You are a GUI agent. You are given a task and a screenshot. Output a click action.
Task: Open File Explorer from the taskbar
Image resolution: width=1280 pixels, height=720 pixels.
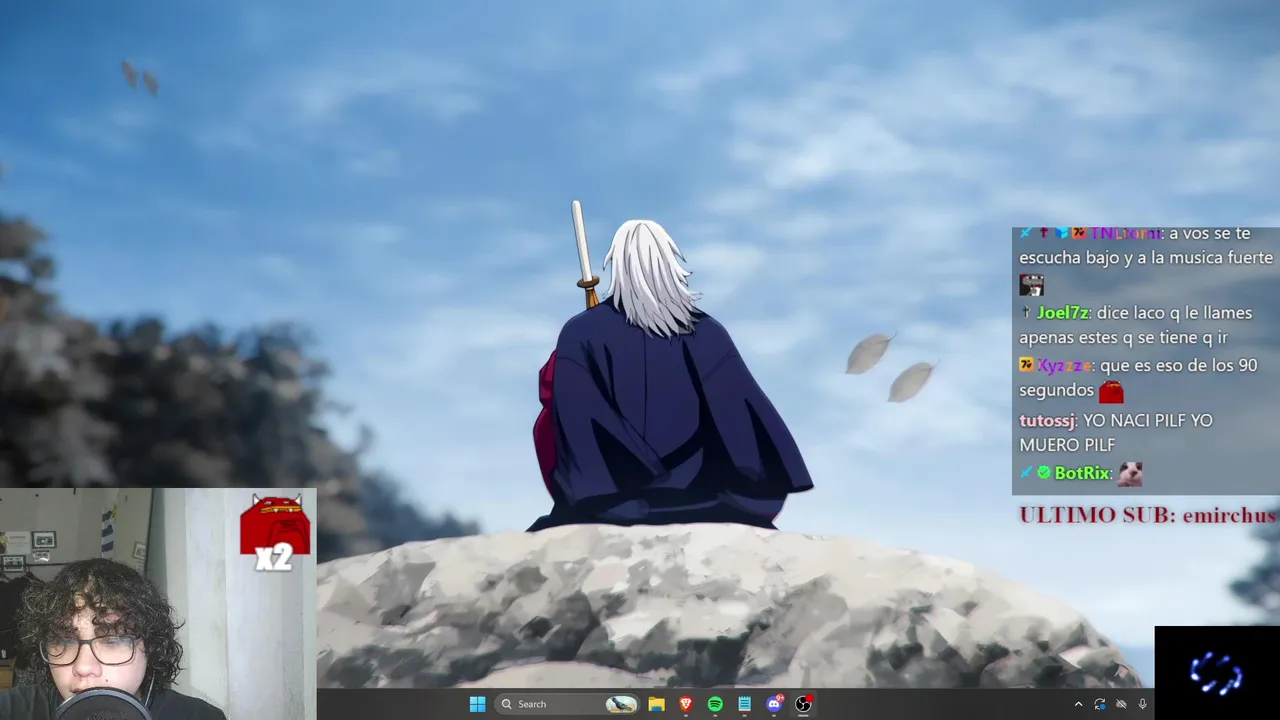[656, 704]
